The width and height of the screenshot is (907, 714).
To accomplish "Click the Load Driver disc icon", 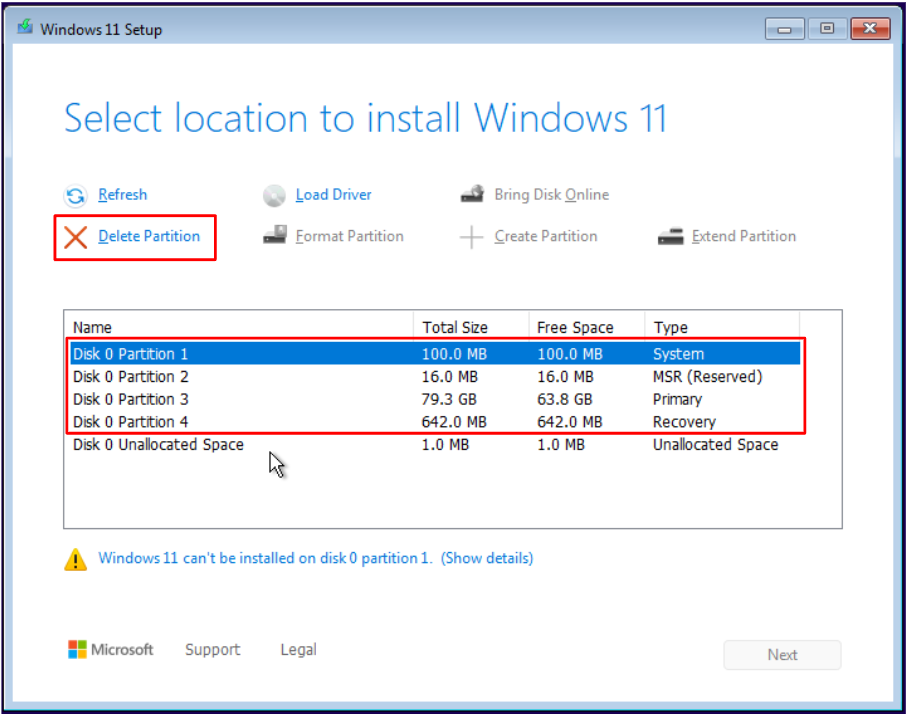I will point(275,195).
